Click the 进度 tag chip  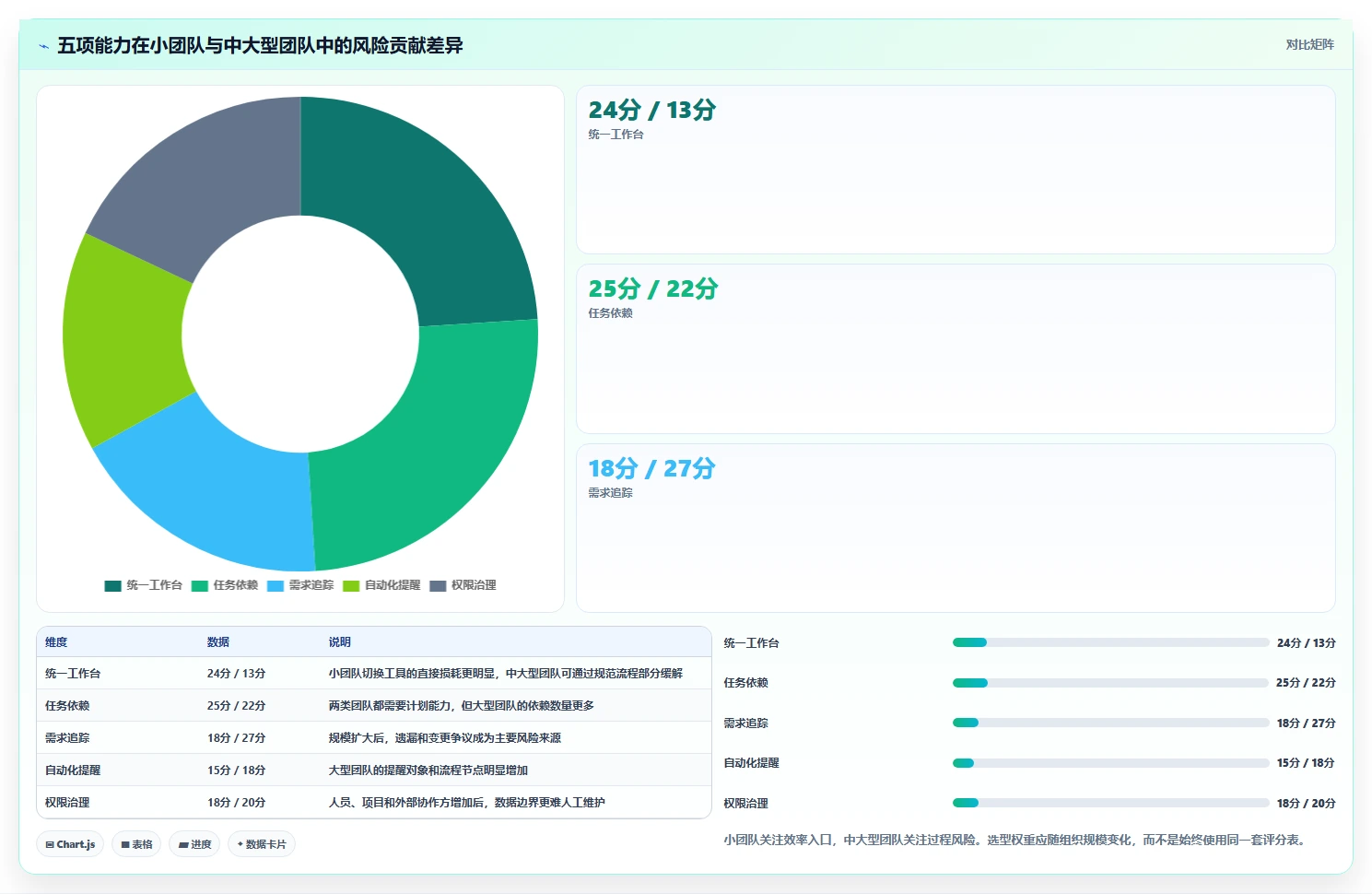194,844
